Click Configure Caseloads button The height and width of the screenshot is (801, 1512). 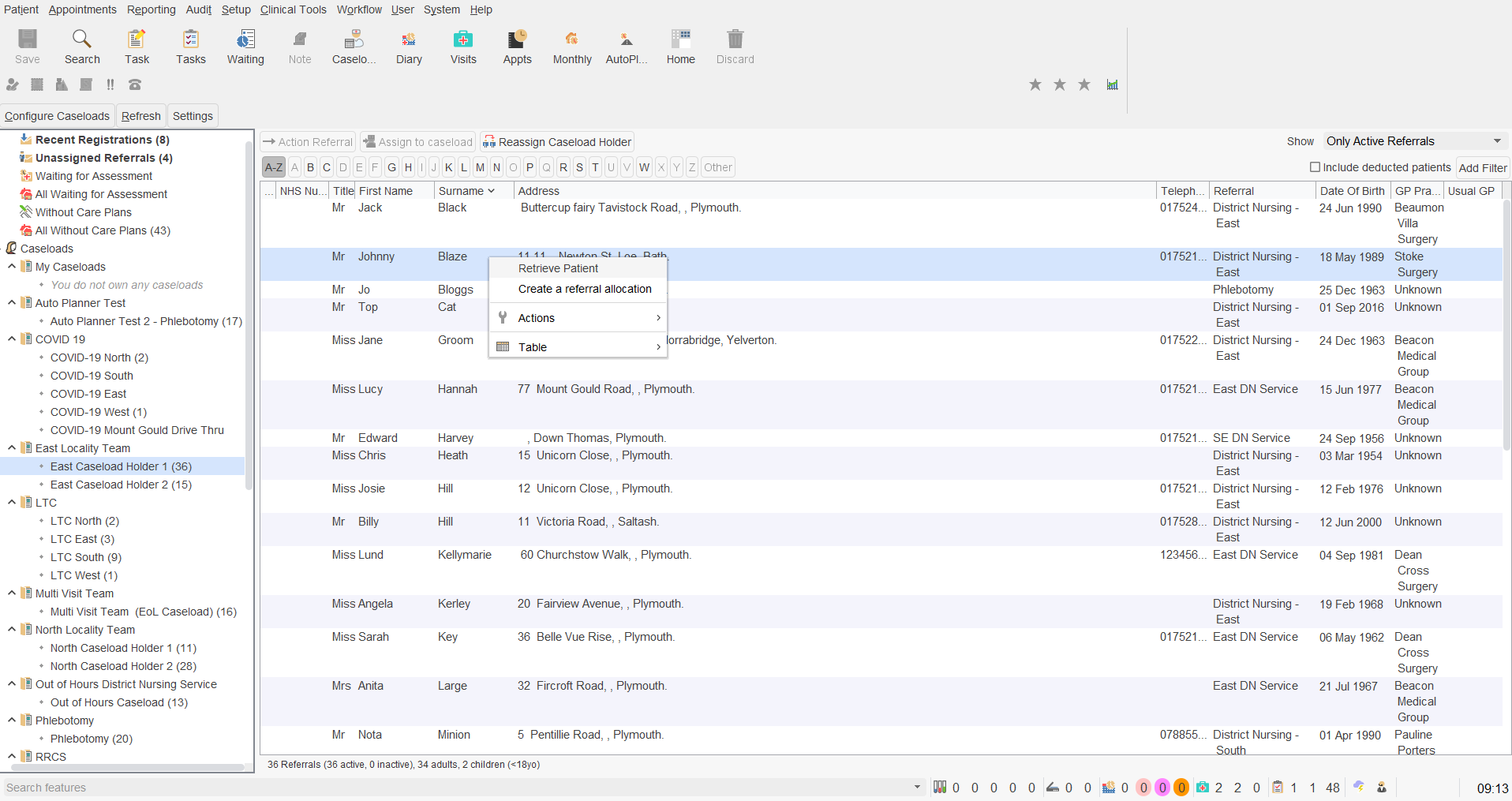tap(57, 116)
